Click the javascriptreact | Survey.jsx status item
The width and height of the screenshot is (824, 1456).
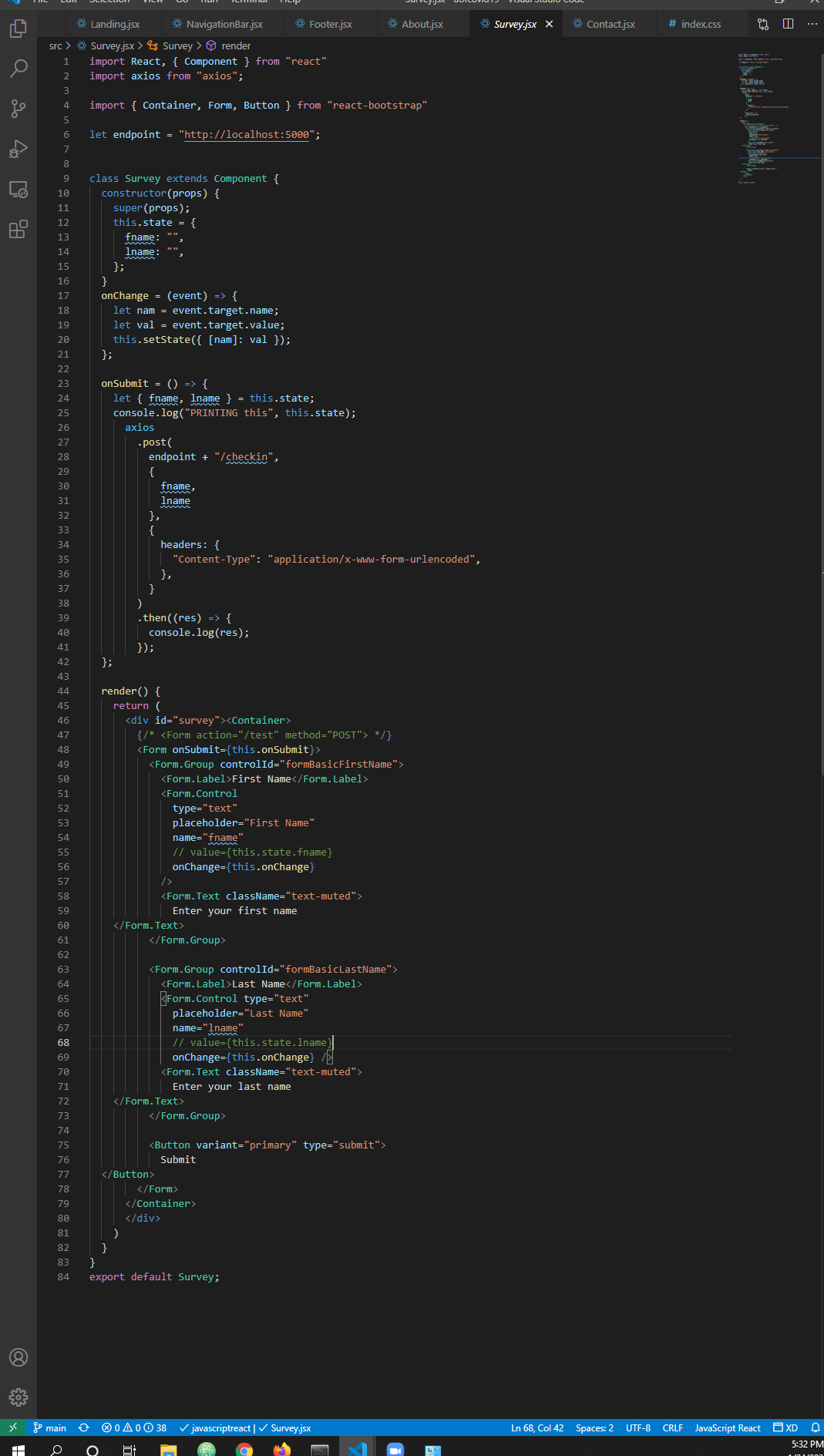245,1427
